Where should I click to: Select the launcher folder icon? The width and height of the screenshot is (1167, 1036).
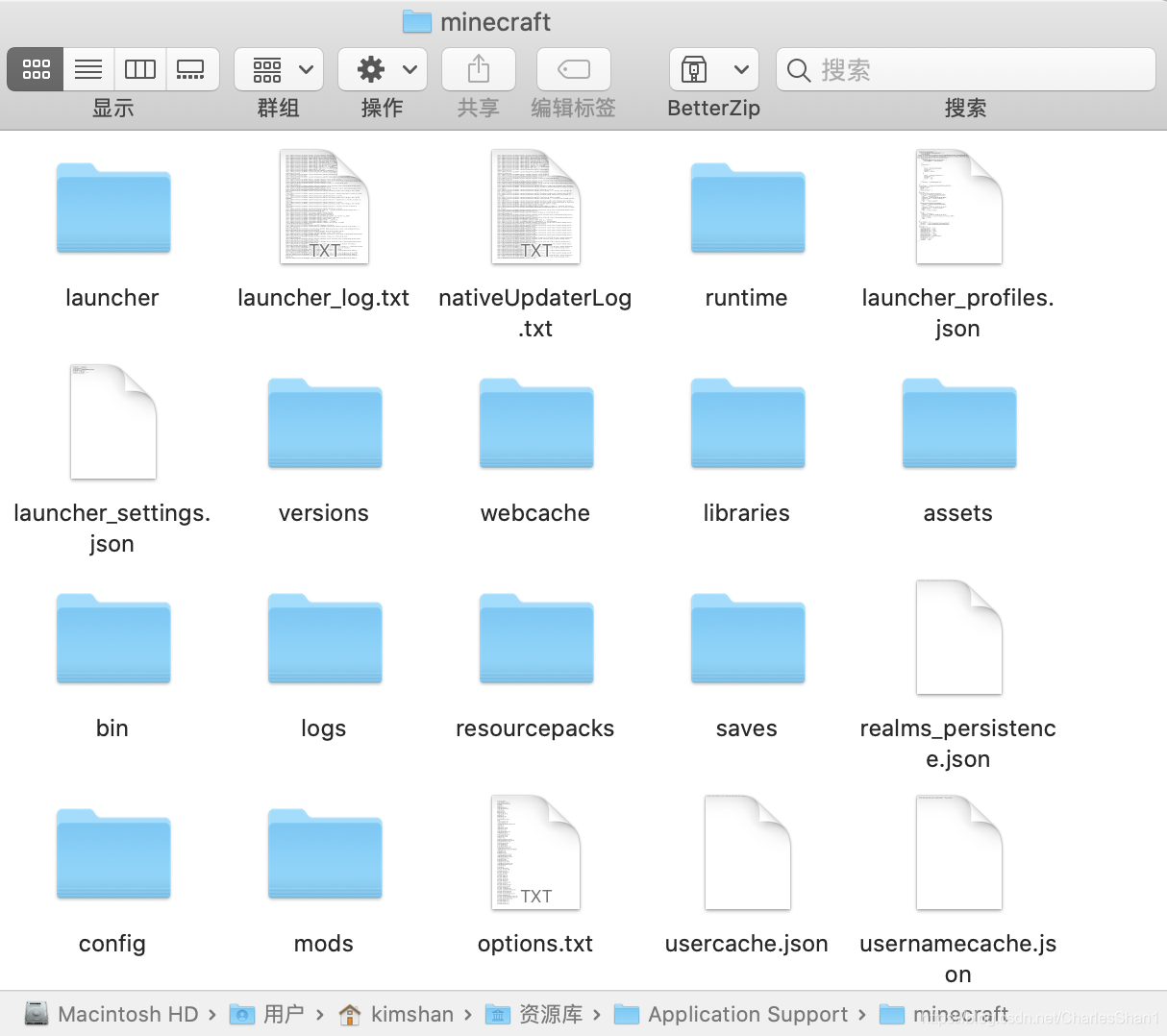pos(113,209)
